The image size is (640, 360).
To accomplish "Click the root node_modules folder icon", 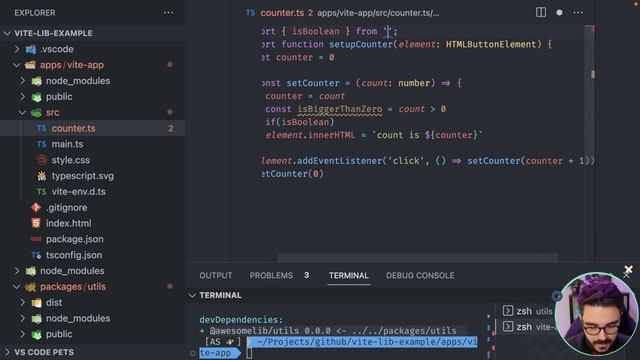I will [31, 271].
